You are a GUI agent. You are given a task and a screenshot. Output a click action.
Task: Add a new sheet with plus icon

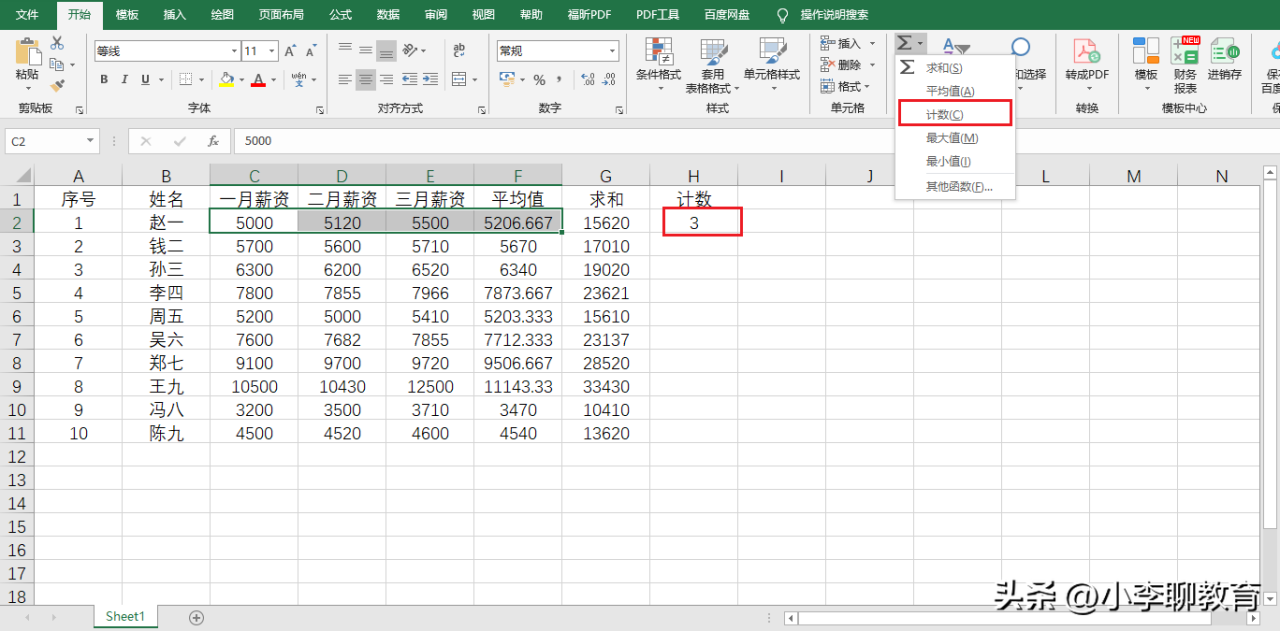[x=196, y=617]
